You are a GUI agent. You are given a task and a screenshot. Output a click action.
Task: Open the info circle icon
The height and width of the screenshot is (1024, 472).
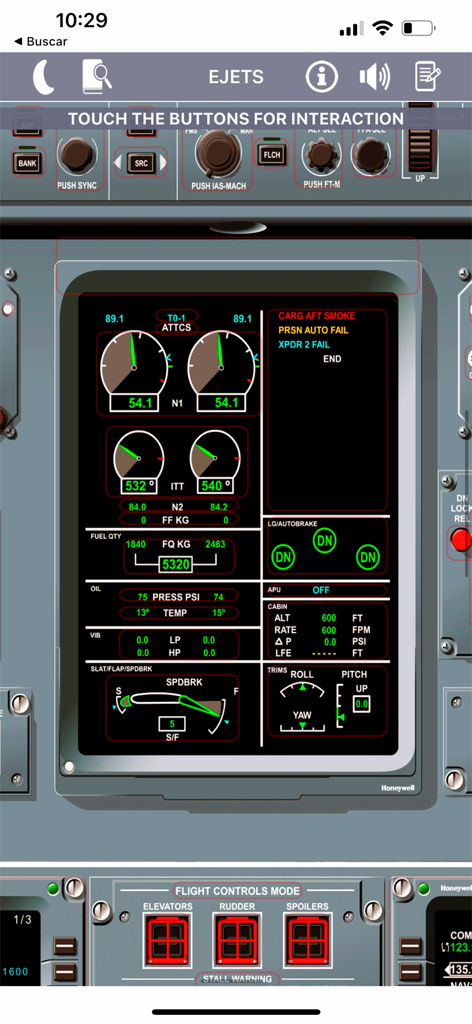point(321,78)
